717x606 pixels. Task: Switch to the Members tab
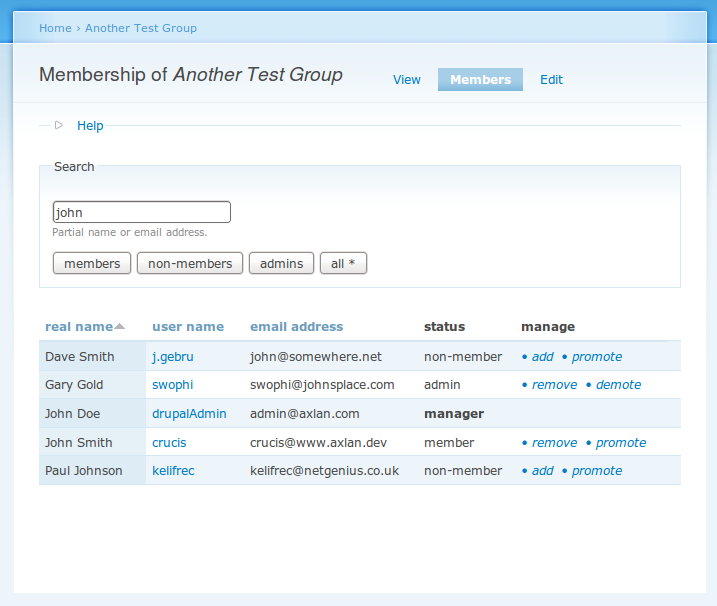point(480,80)
